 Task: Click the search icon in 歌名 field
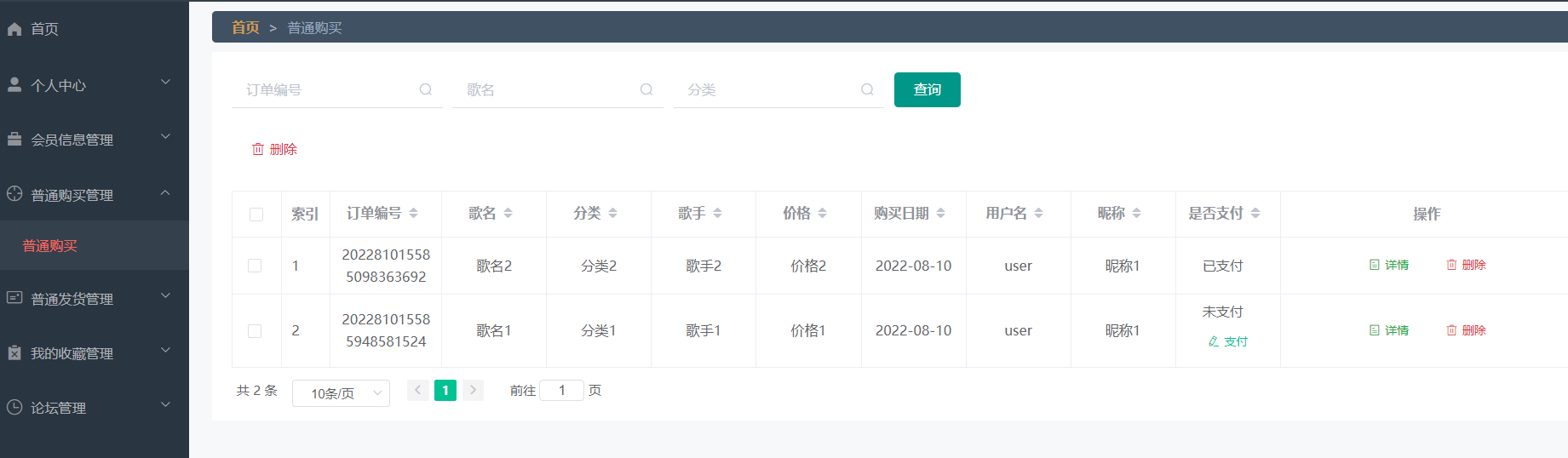click(646, 89)
